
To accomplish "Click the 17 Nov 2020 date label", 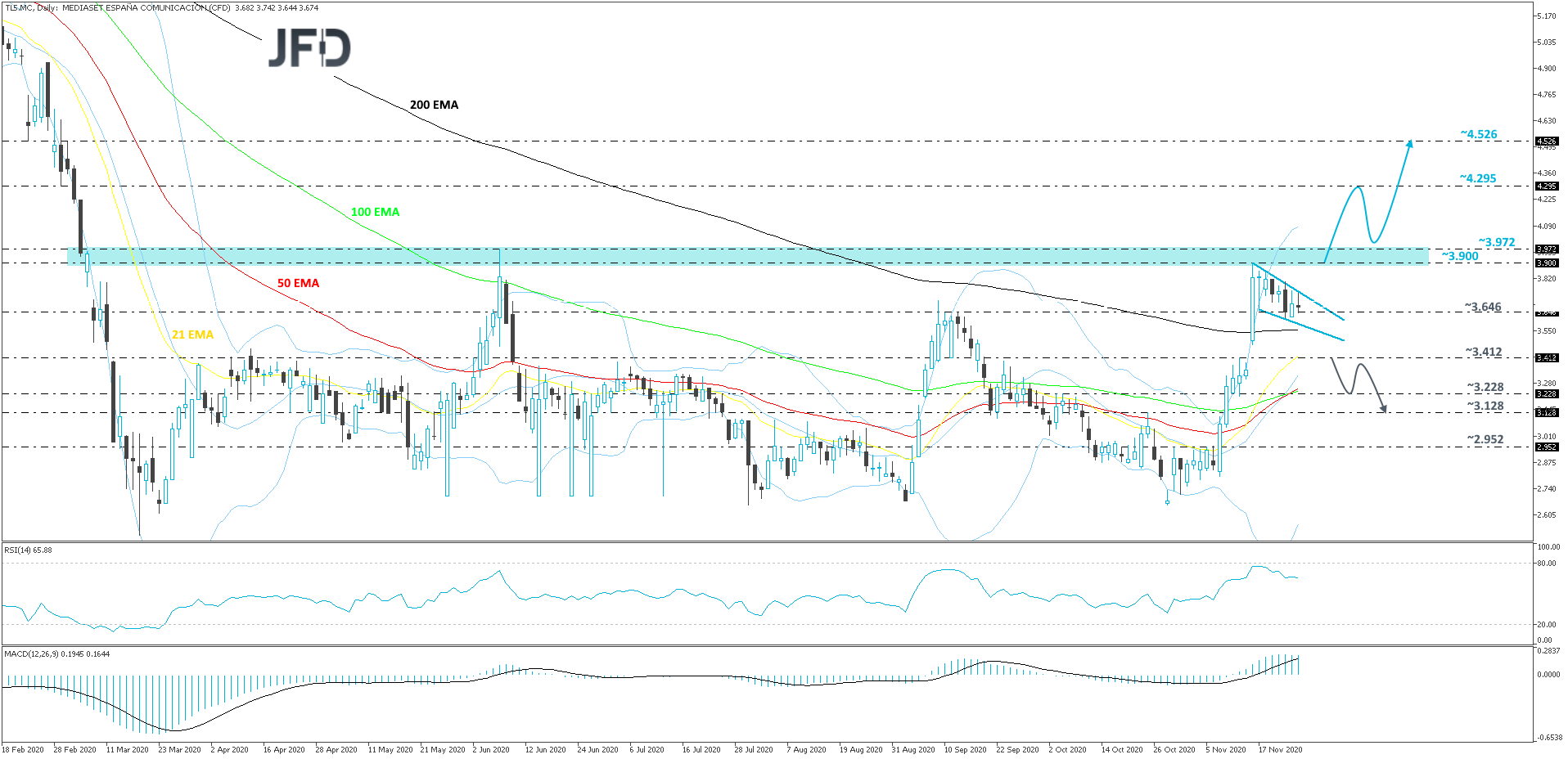I will [x=1280, y=749].
